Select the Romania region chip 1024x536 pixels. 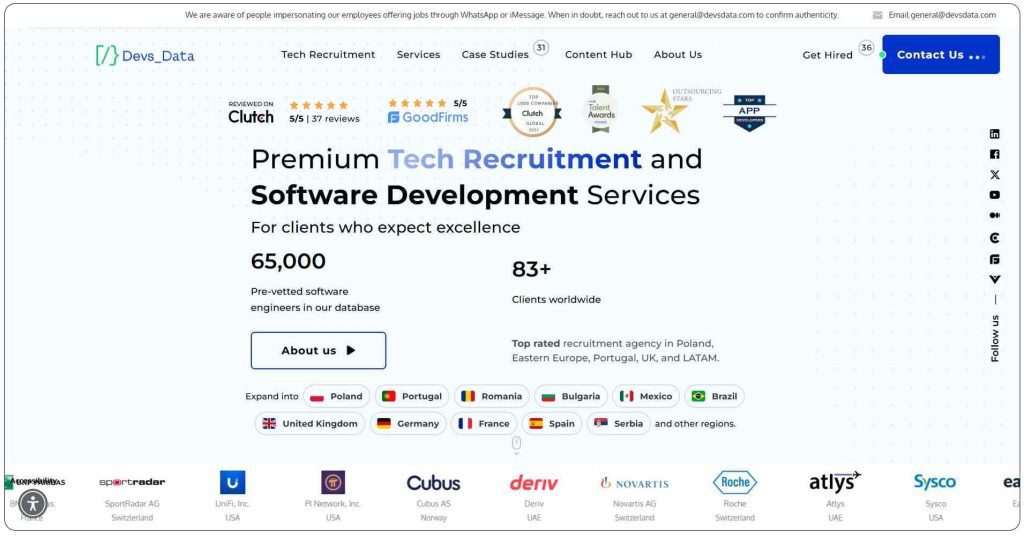[491, 396]
